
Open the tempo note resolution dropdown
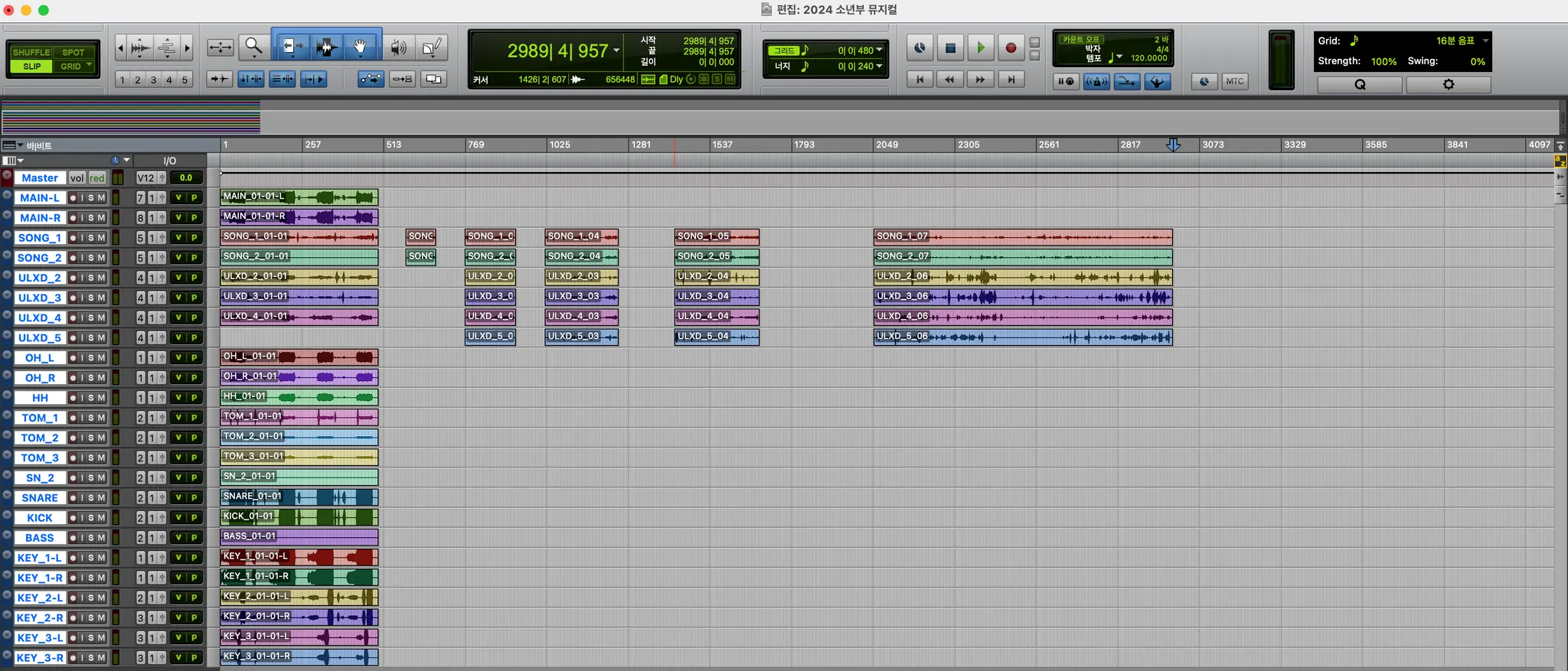point(1119,57)
